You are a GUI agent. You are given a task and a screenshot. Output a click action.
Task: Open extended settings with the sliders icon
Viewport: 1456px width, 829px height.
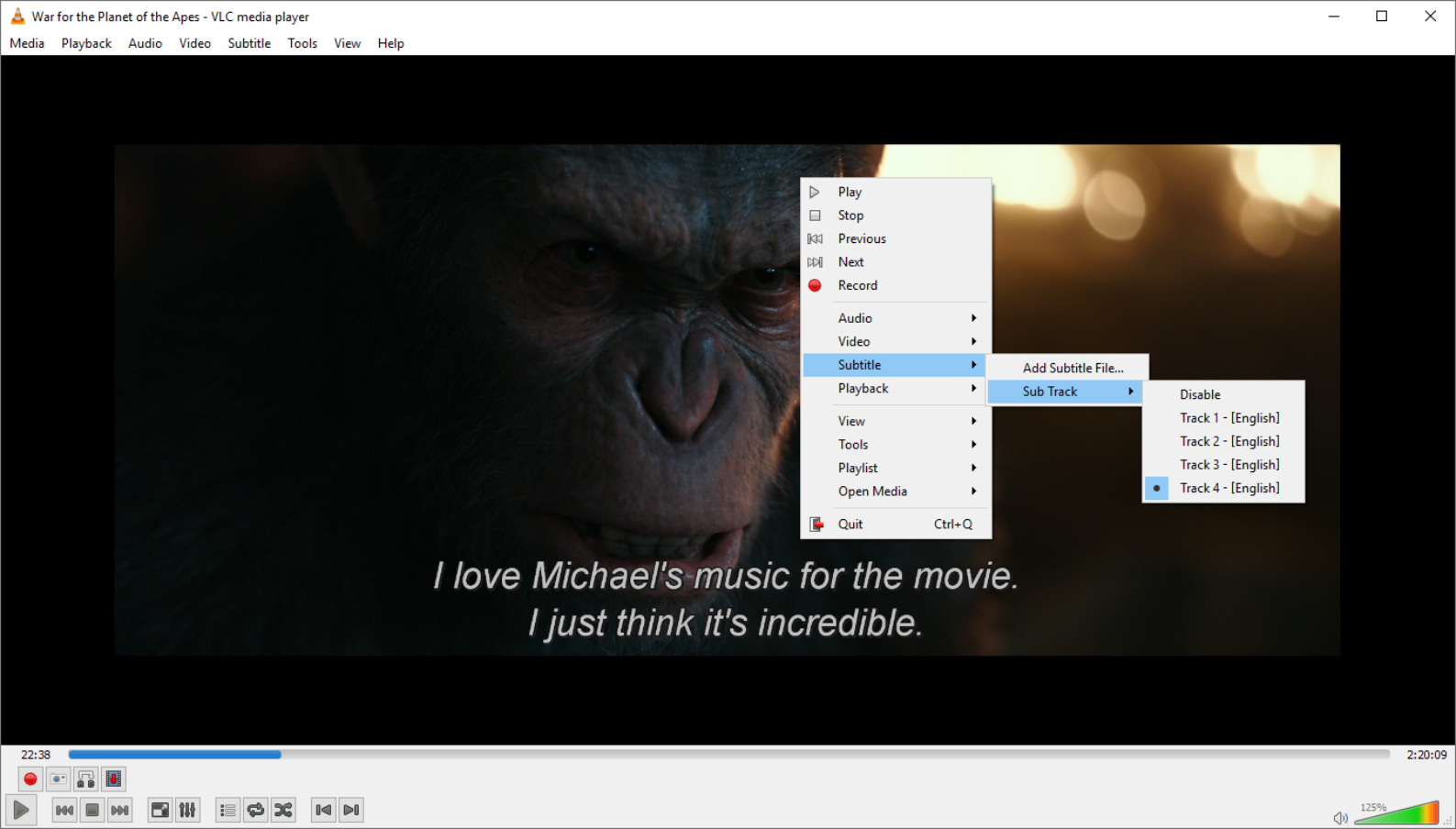click(187, 810)
